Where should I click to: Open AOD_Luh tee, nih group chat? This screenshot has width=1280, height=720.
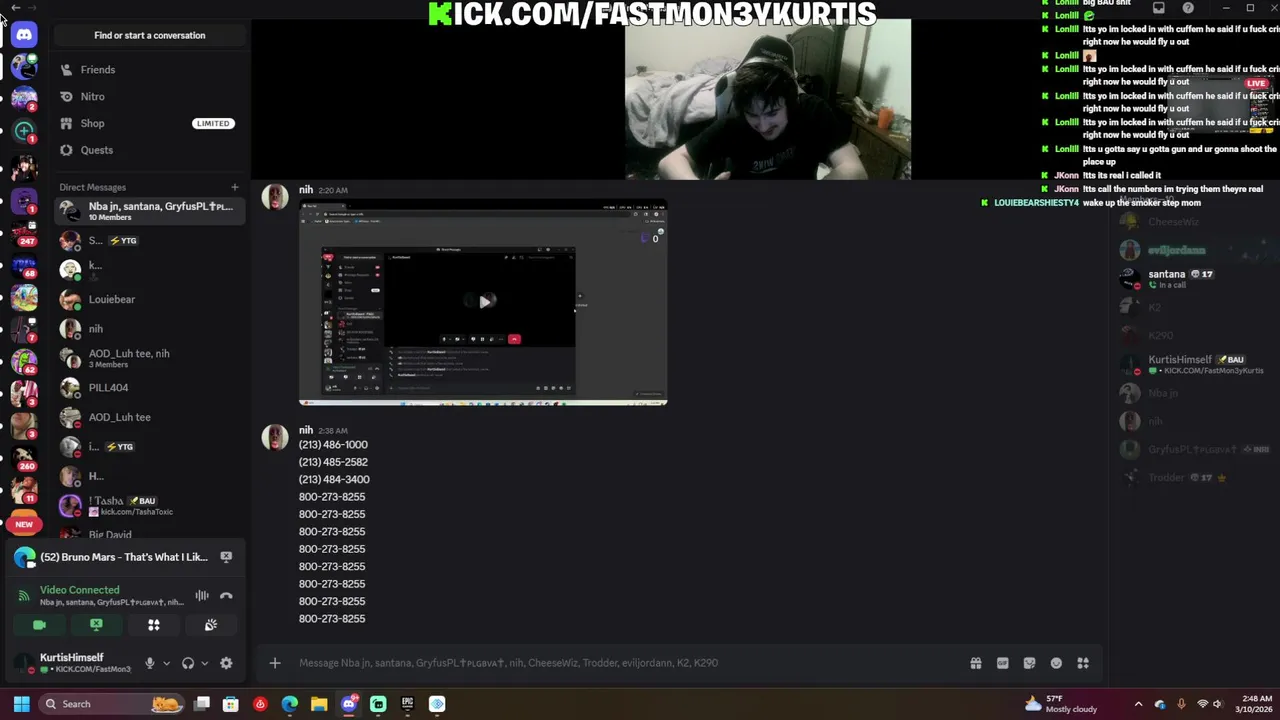coord(150,358)
